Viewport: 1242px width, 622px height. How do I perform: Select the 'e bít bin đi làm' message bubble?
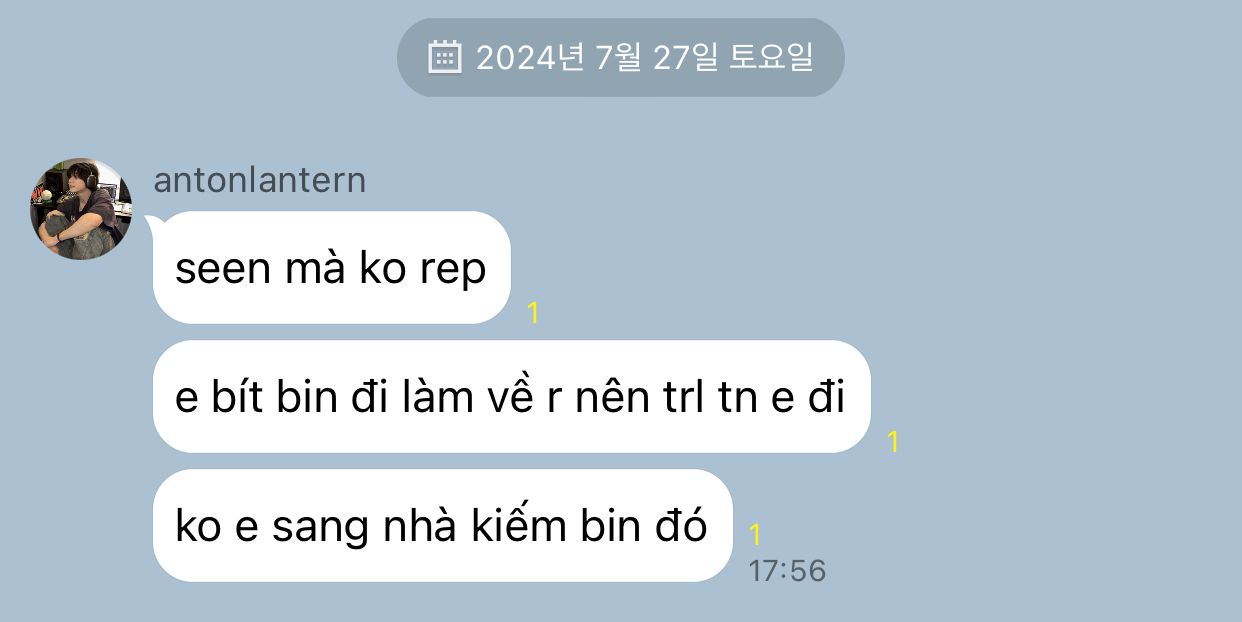pyautogui.click(x=511, y=397)
